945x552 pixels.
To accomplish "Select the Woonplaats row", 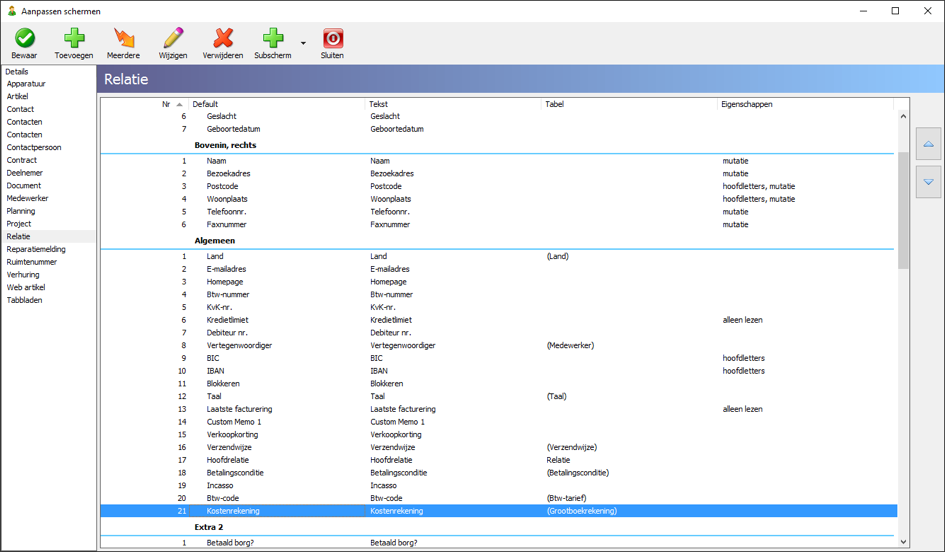I will pos(498,199).
